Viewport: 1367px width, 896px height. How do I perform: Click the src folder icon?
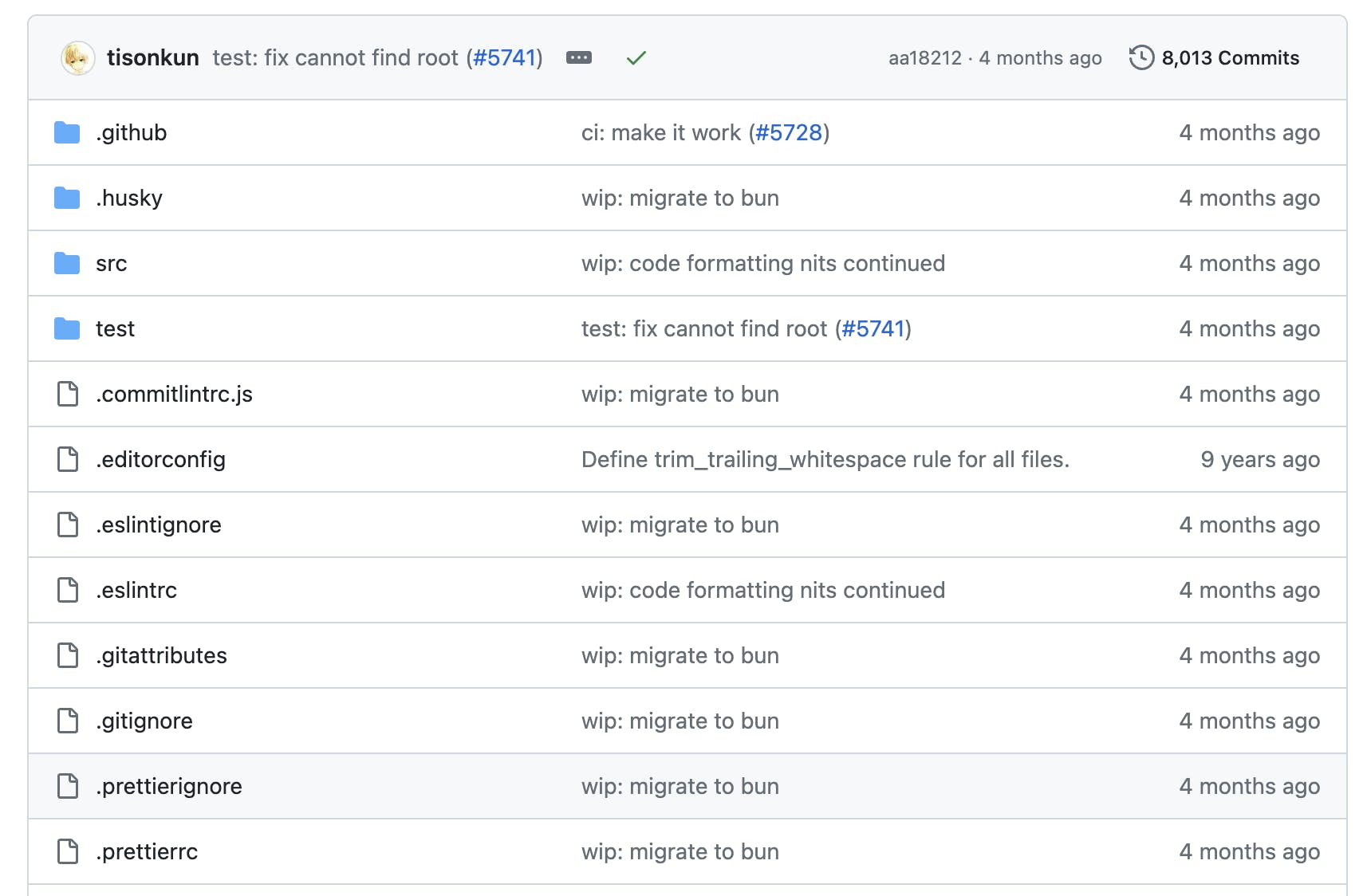(67, 263)
